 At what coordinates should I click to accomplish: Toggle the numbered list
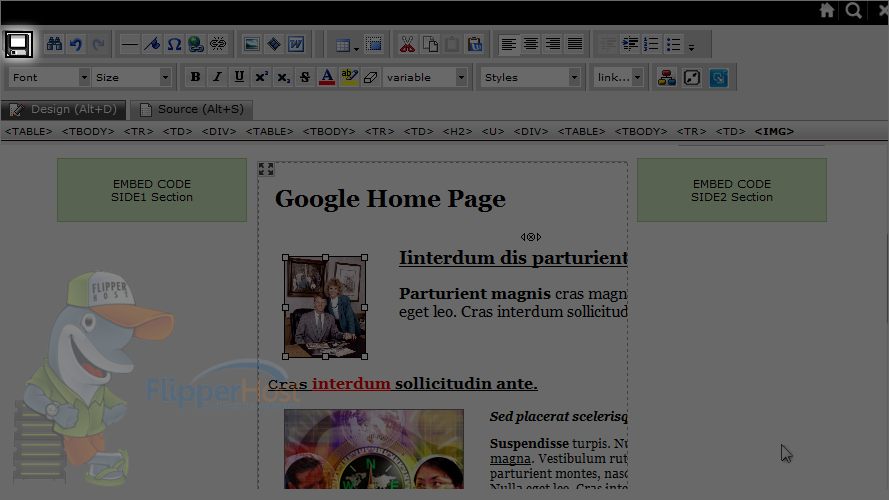(651, 44)
